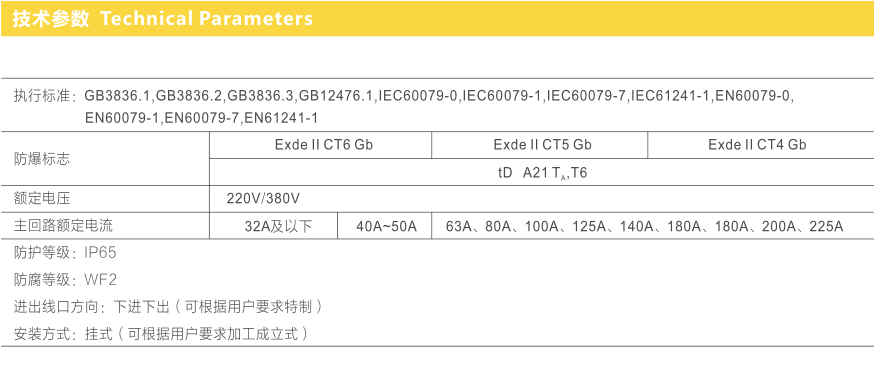
Task: Click the 220V/380V rated voltage value
Action: (263, 199)
